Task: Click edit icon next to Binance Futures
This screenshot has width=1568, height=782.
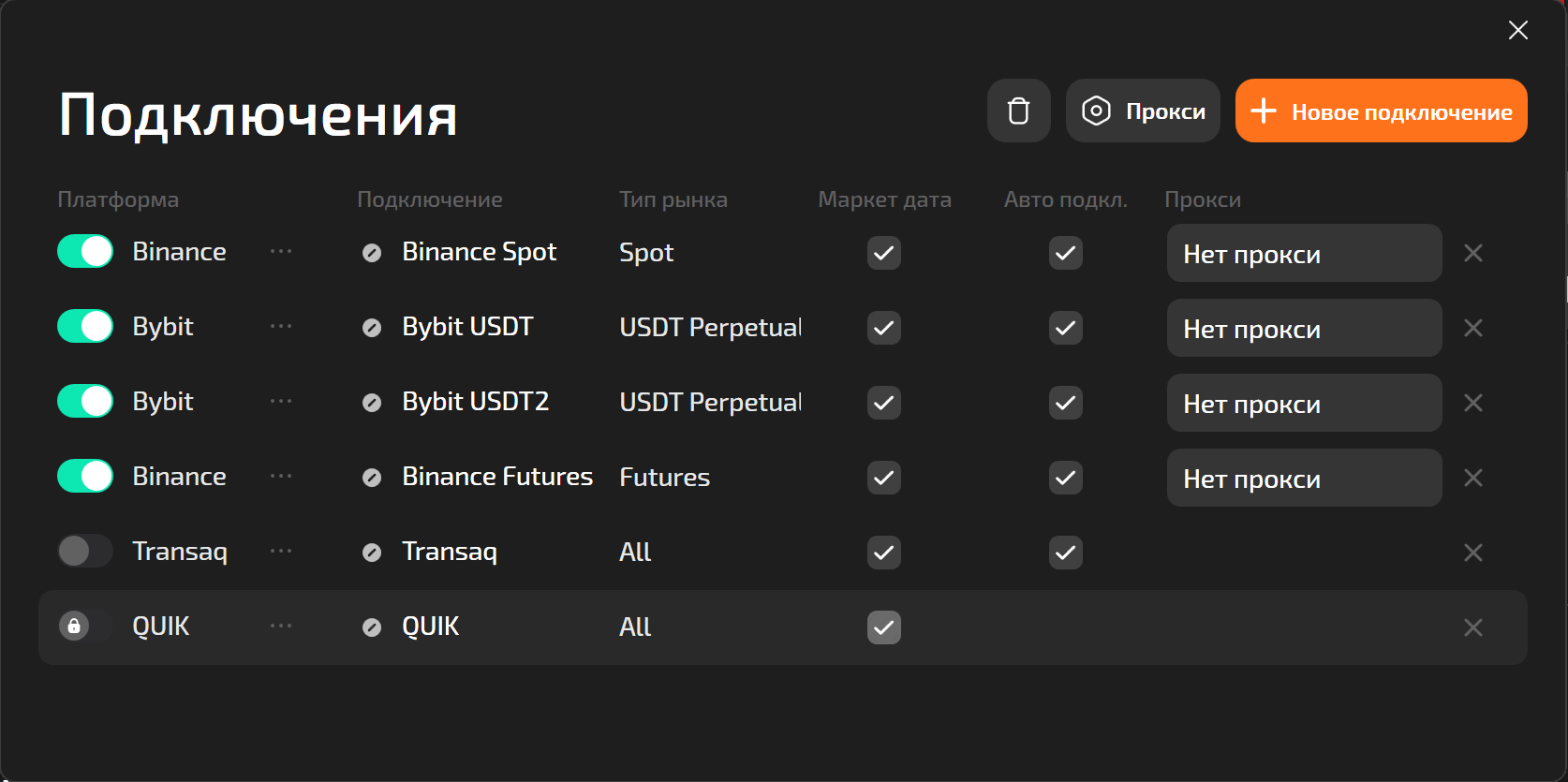Action: coord(372,478)
